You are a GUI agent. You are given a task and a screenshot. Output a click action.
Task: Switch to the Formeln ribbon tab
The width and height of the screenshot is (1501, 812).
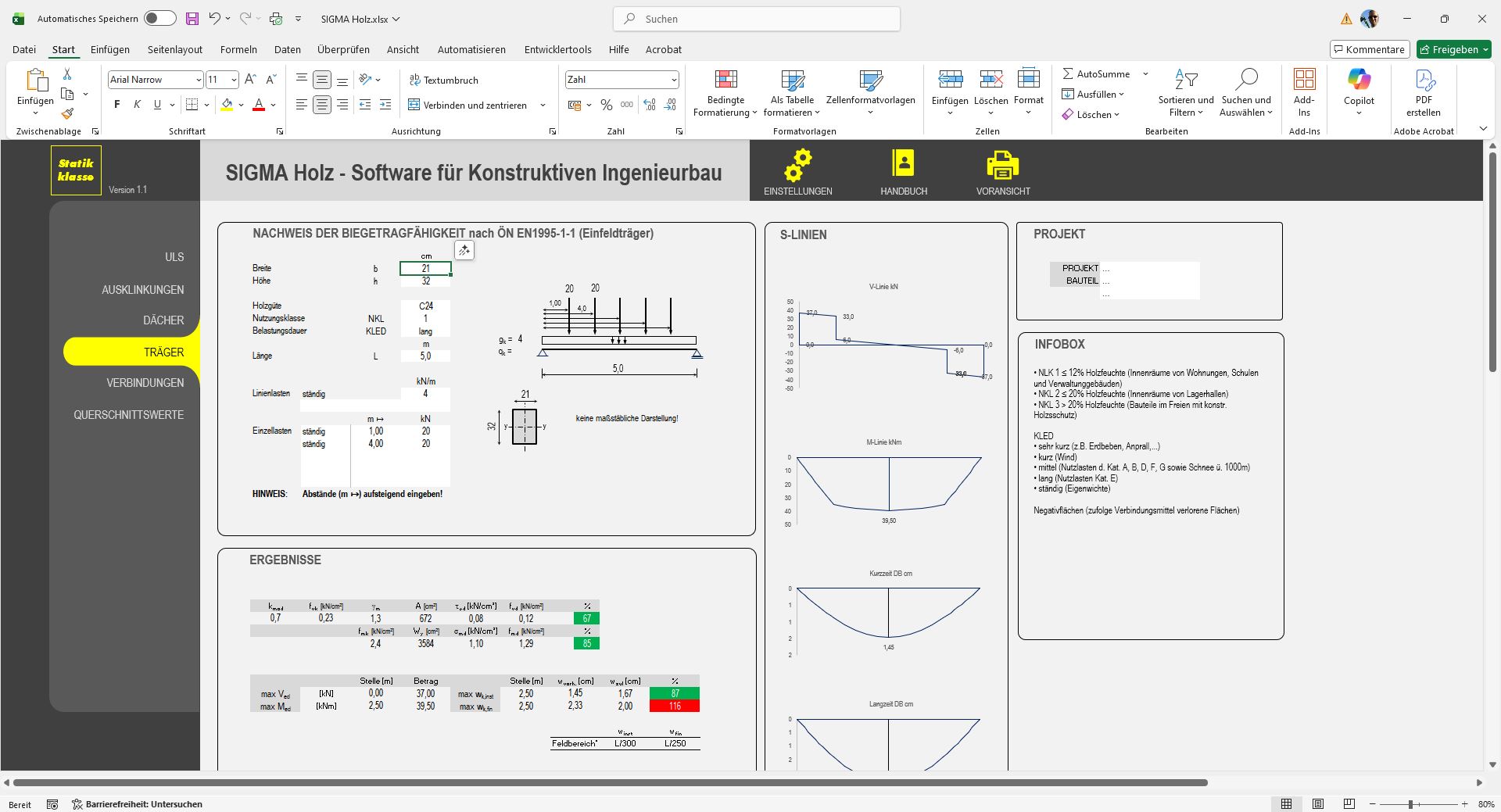coord(238,49)
